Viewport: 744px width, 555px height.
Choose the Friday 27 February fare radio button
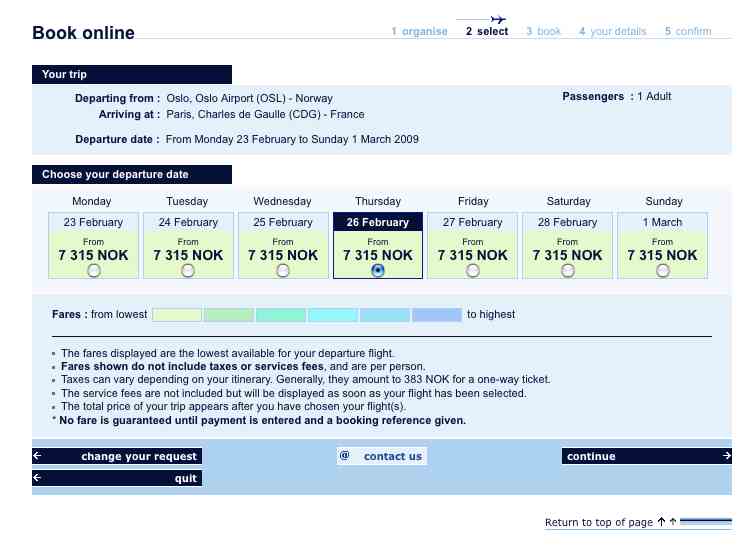tap(473, 270)
